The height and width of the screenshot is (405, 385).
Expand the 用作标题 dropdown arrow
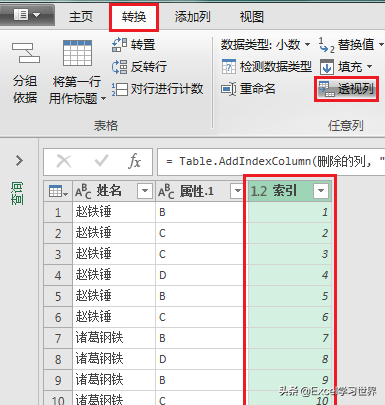103,99
